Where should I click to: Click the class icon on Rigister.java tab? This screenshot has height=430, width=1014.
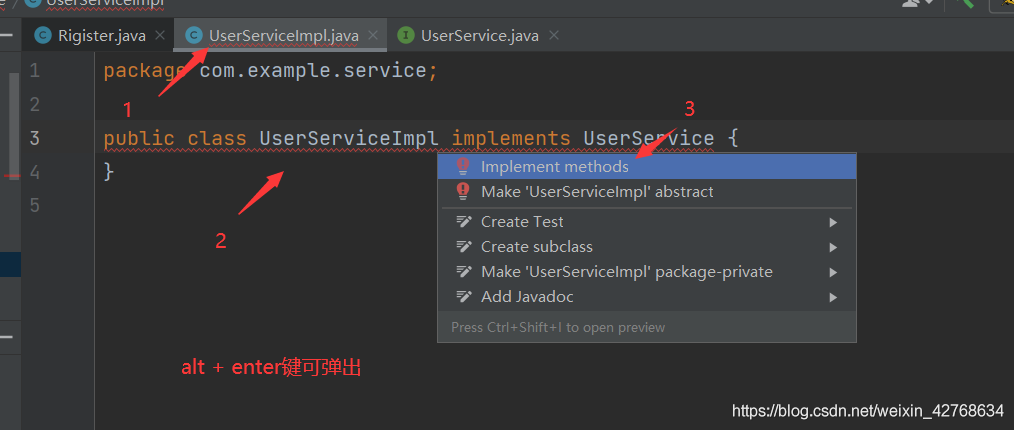pyautogui.click(x=42, y=36)
